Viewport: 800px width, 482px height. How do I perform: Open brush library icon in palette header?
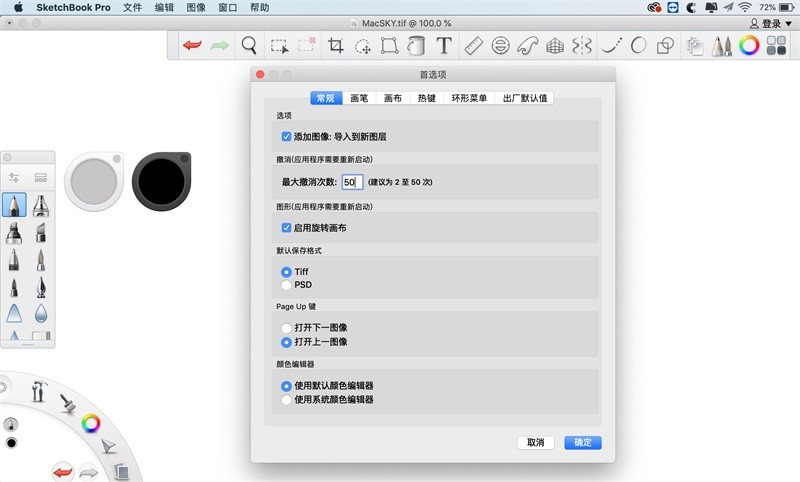(x=41, y=177)
